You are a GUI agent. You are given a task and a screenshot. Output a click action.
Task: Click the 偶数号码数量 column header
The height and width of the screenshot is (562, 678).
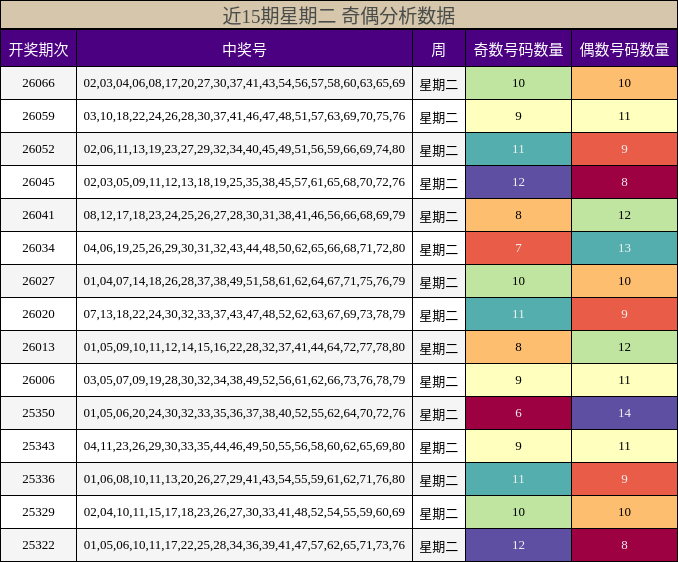624,49
